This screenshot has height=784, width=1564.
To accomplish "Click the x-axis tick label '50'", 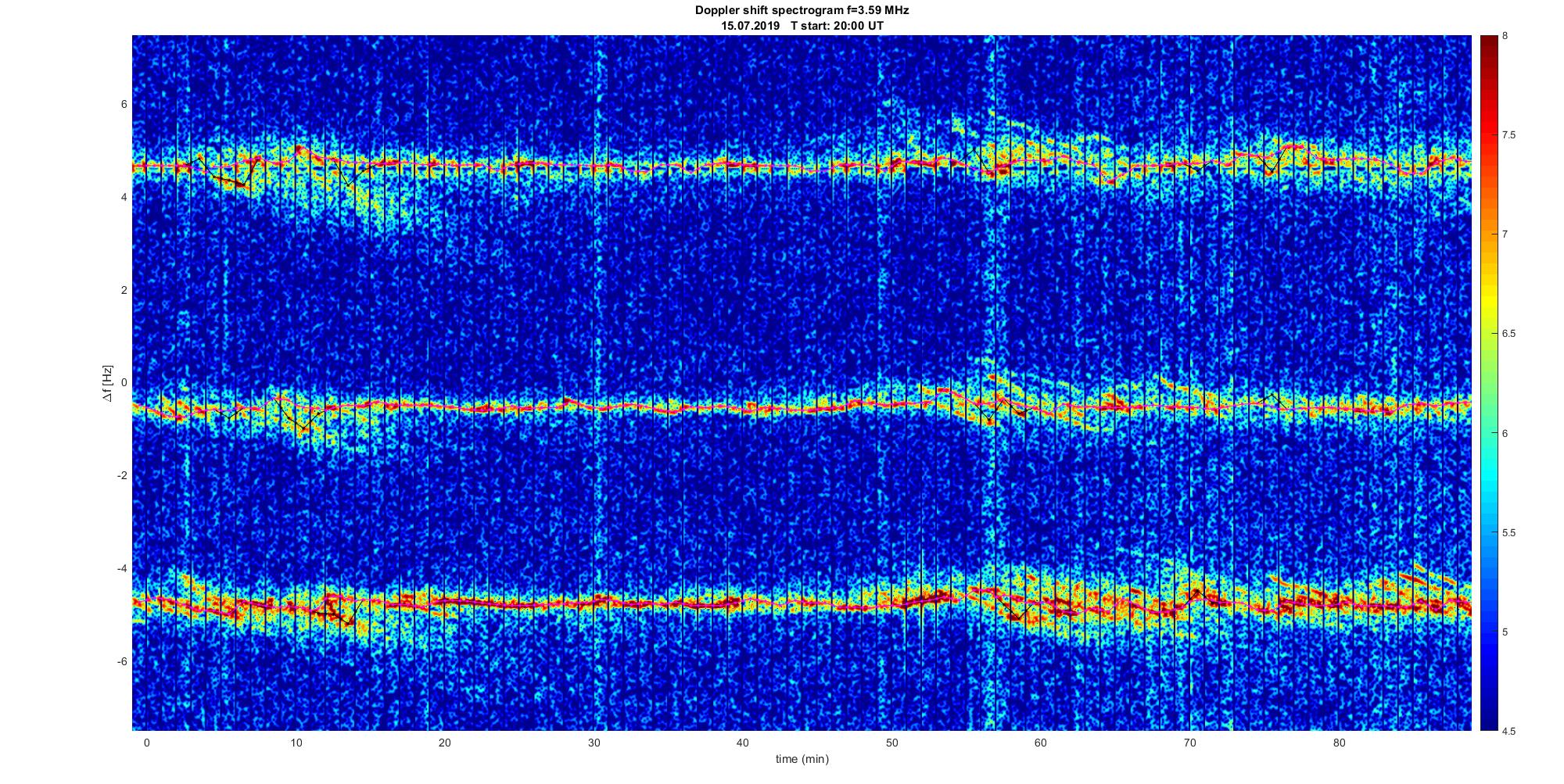I will click(x=891, y=743).
